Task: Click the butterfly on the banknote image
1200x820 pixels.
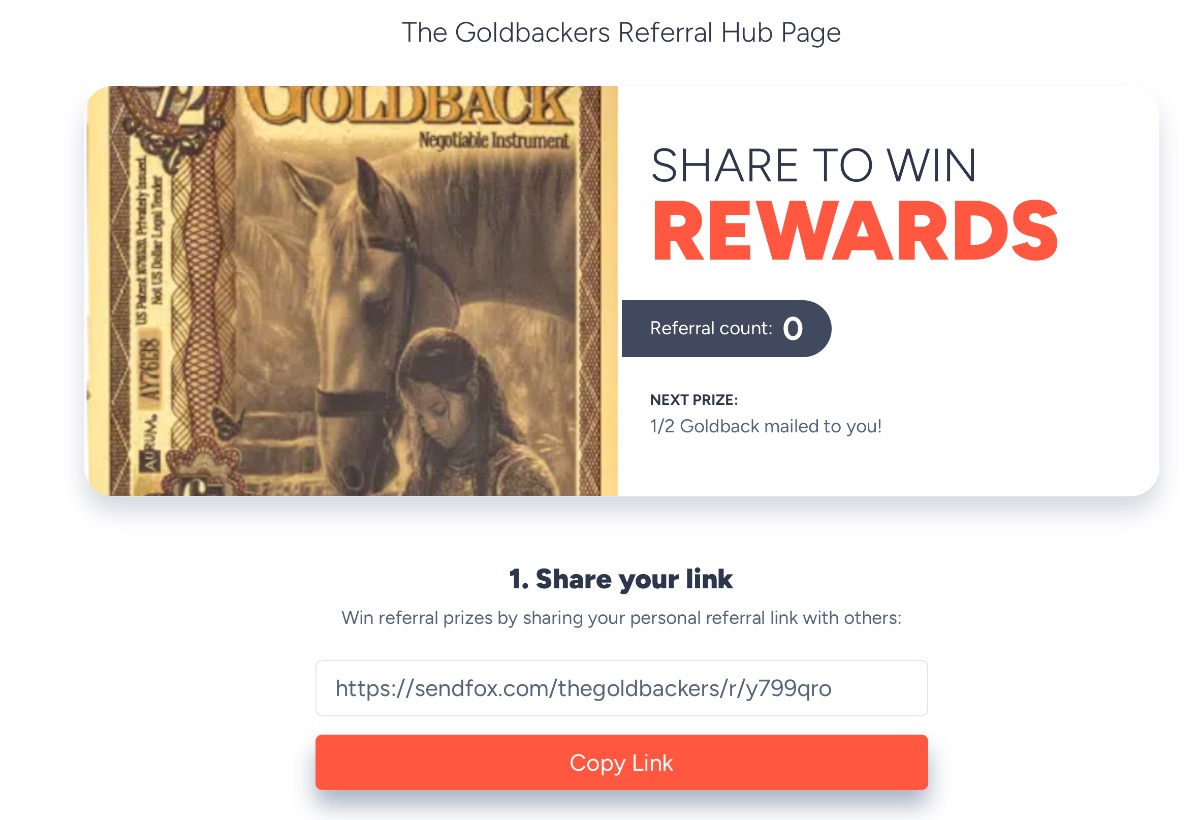Action: (x=229, y=424)
